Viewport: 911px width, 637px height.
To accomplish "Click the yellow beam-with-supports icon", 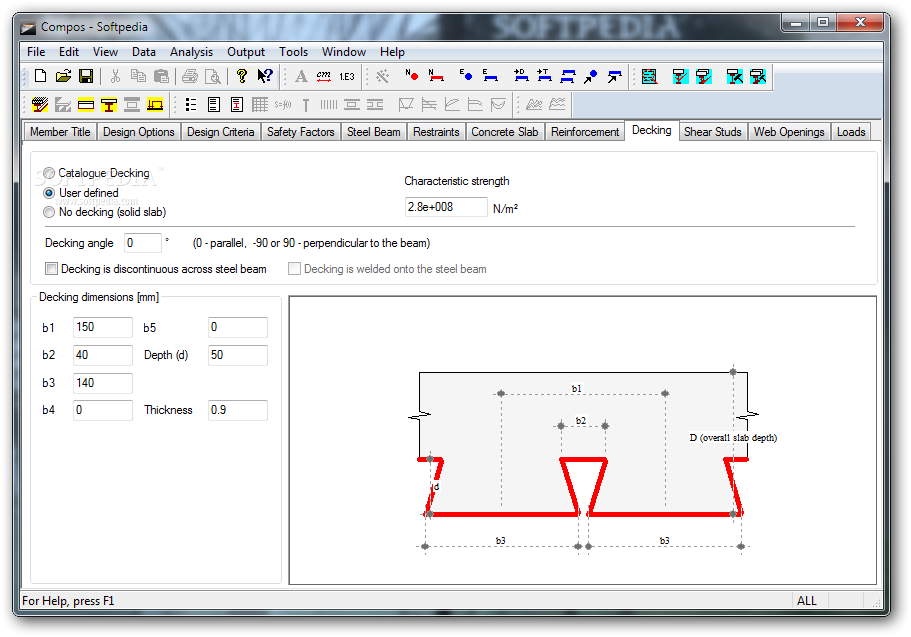I will click(155, 105).
